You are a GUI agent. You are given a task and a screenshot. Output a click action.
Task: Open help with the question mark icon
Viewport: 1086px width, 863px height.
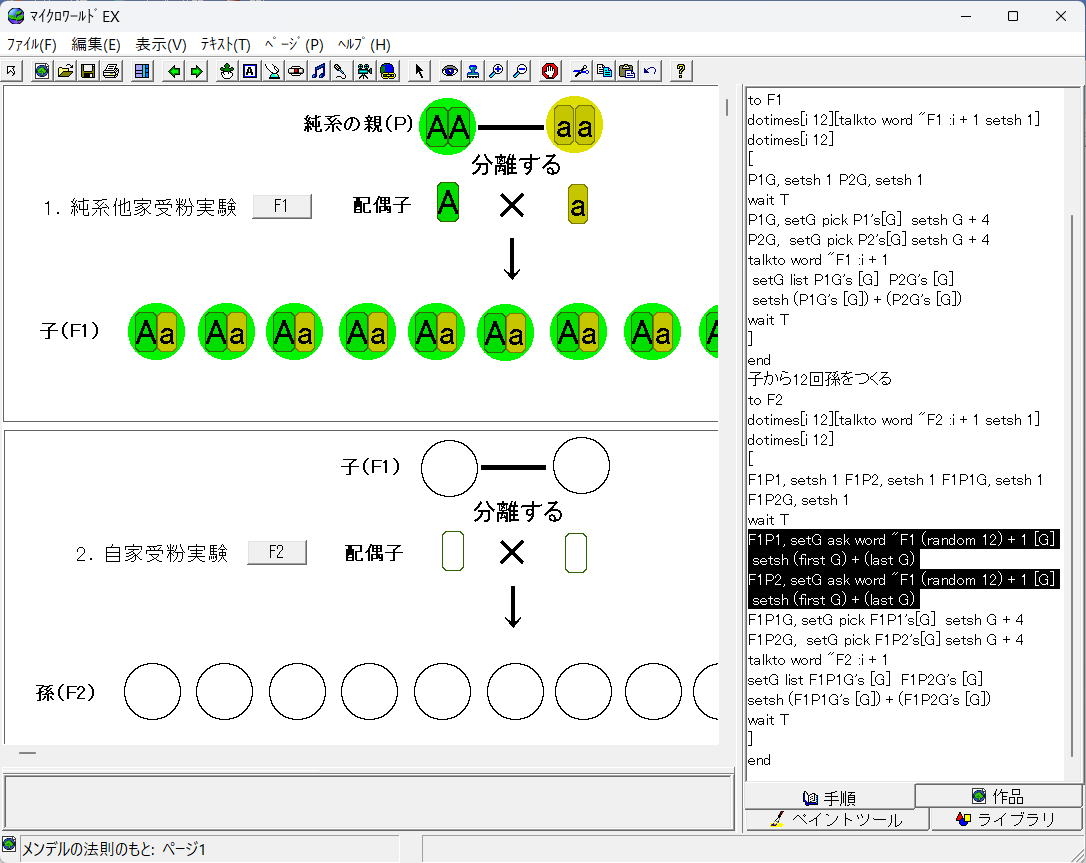click(x=681, y=71)
